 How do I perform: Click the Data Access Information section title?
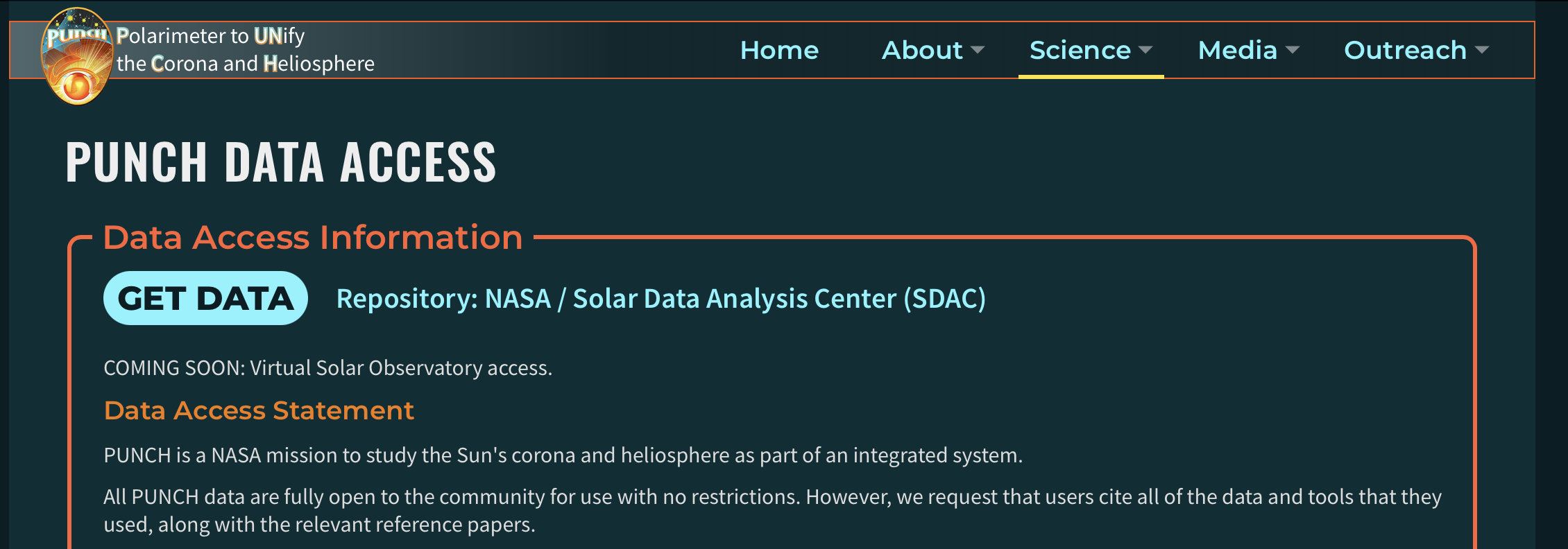pyautogui.click(x=312, y=238)
